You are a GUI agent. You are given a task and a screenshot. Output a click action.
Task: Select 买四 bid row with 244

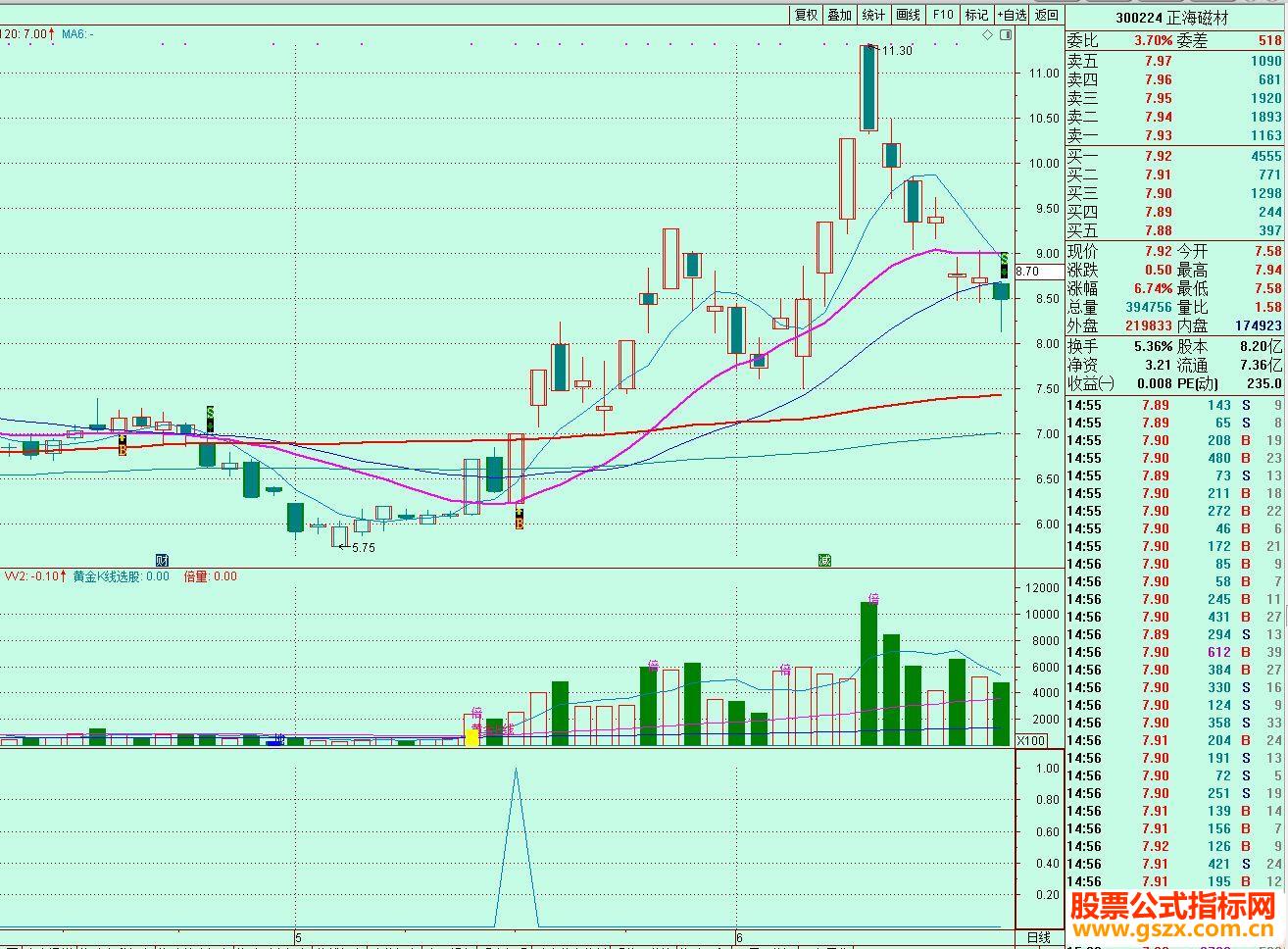(1175, 212)
